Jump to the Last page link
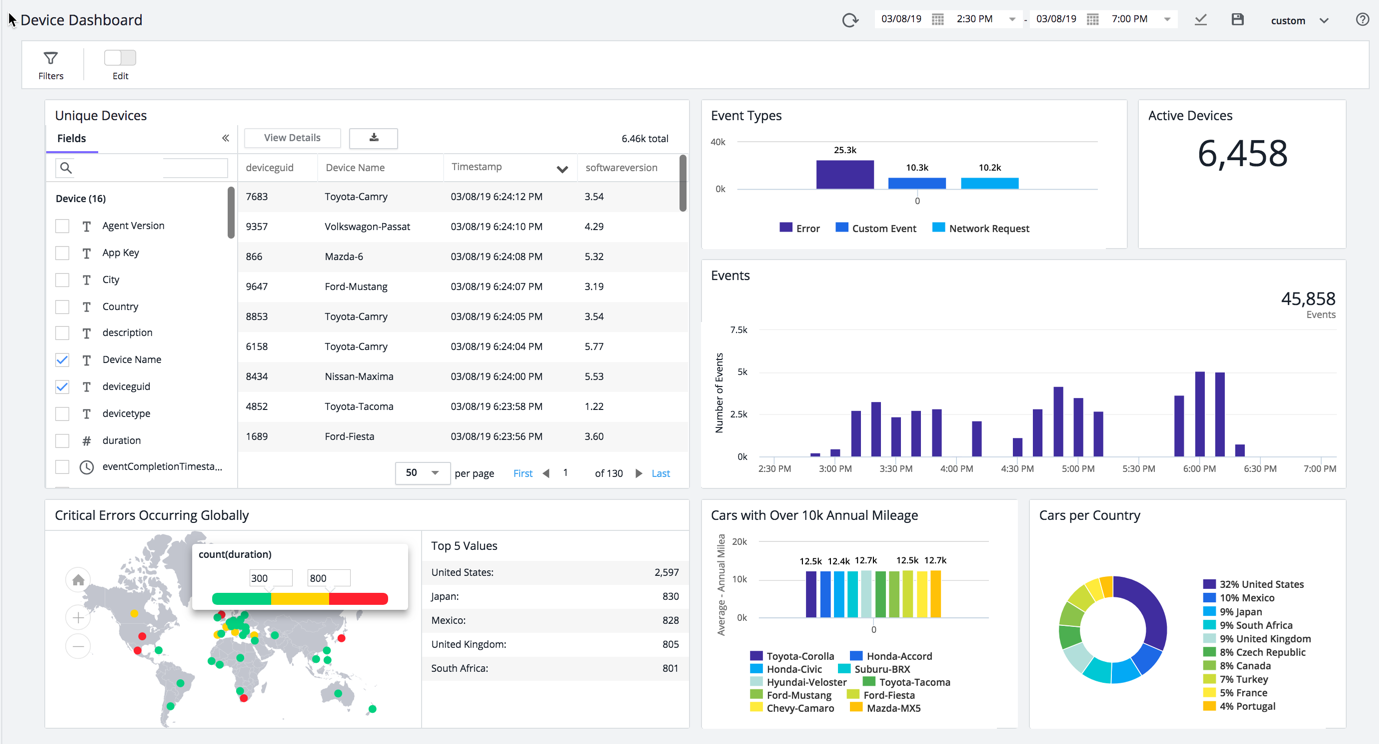Viewport: 1379px width, 744px height. pyautogui.click(x=661, y=473)
